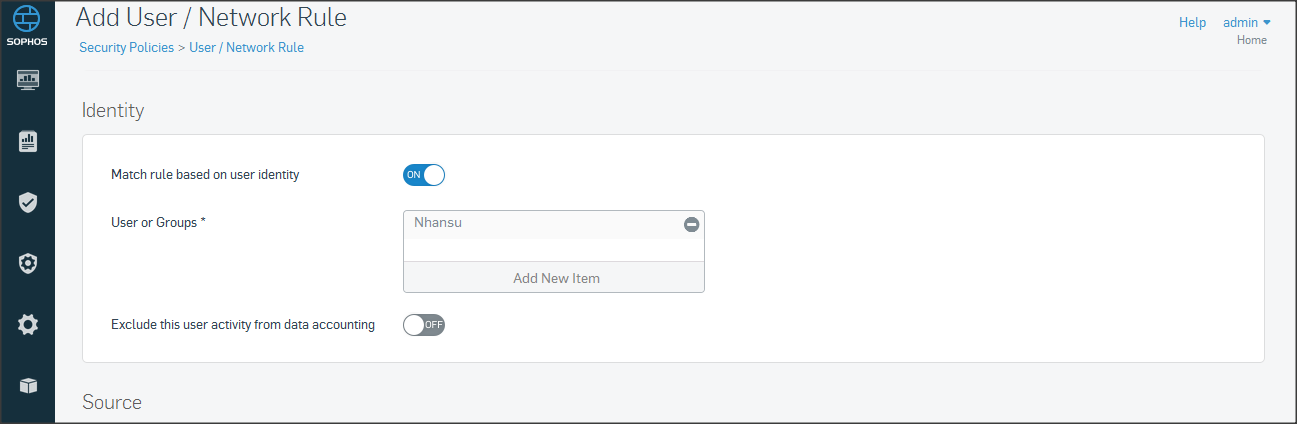Click the cube sidebar icon
This screenshot has width=1297, height=424.
pos(28,385)
